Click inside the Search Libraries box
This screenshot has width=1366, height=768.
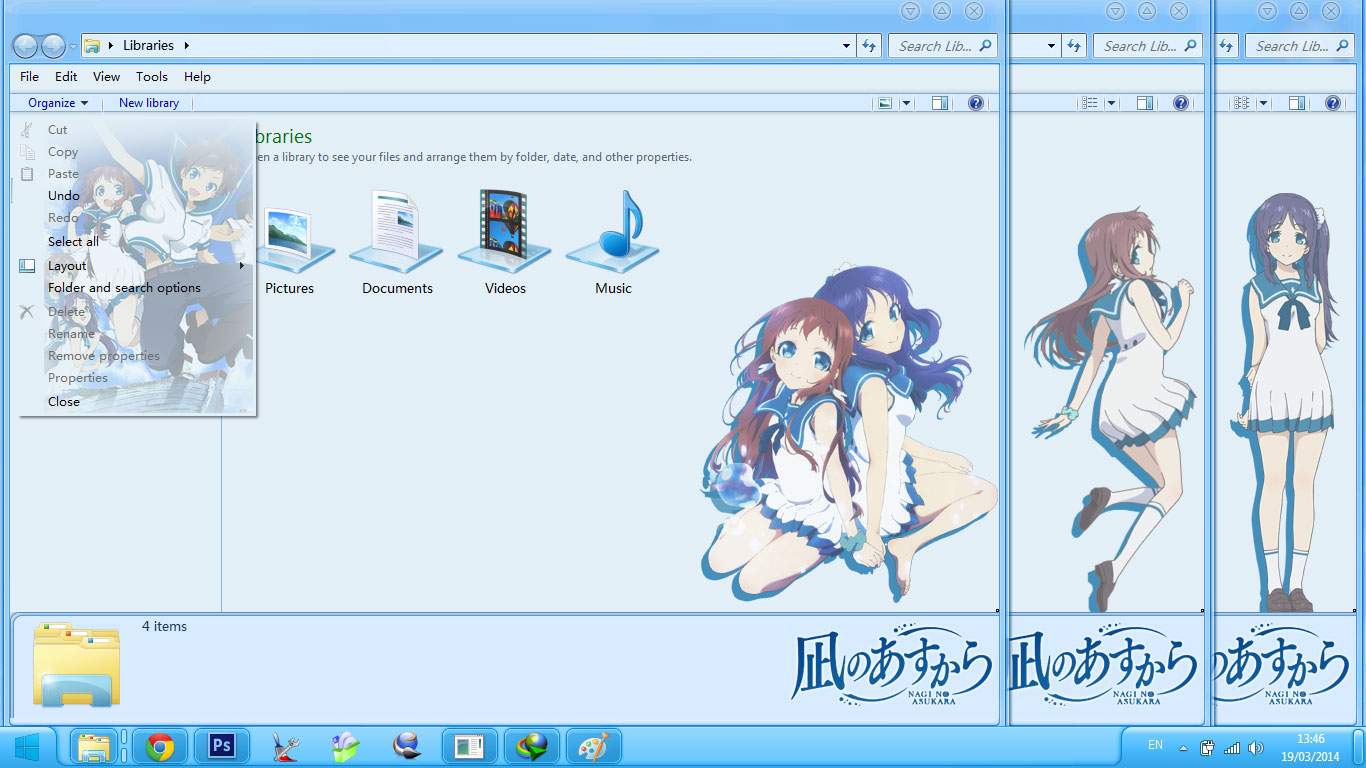point(935,45)
